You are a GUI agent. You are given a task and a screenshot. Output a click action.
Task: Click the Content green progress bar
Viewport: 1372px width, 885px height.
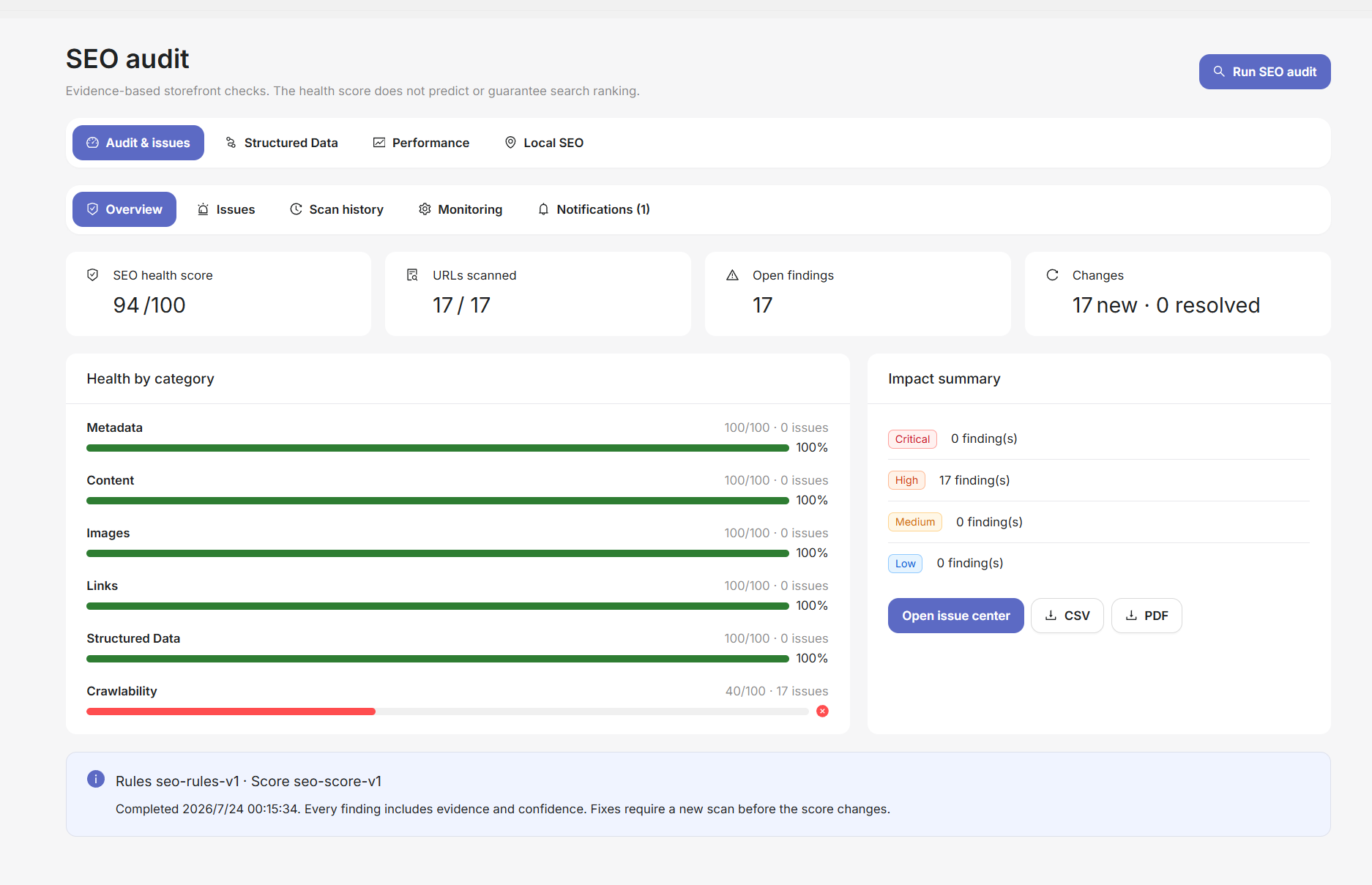[438, 501]
